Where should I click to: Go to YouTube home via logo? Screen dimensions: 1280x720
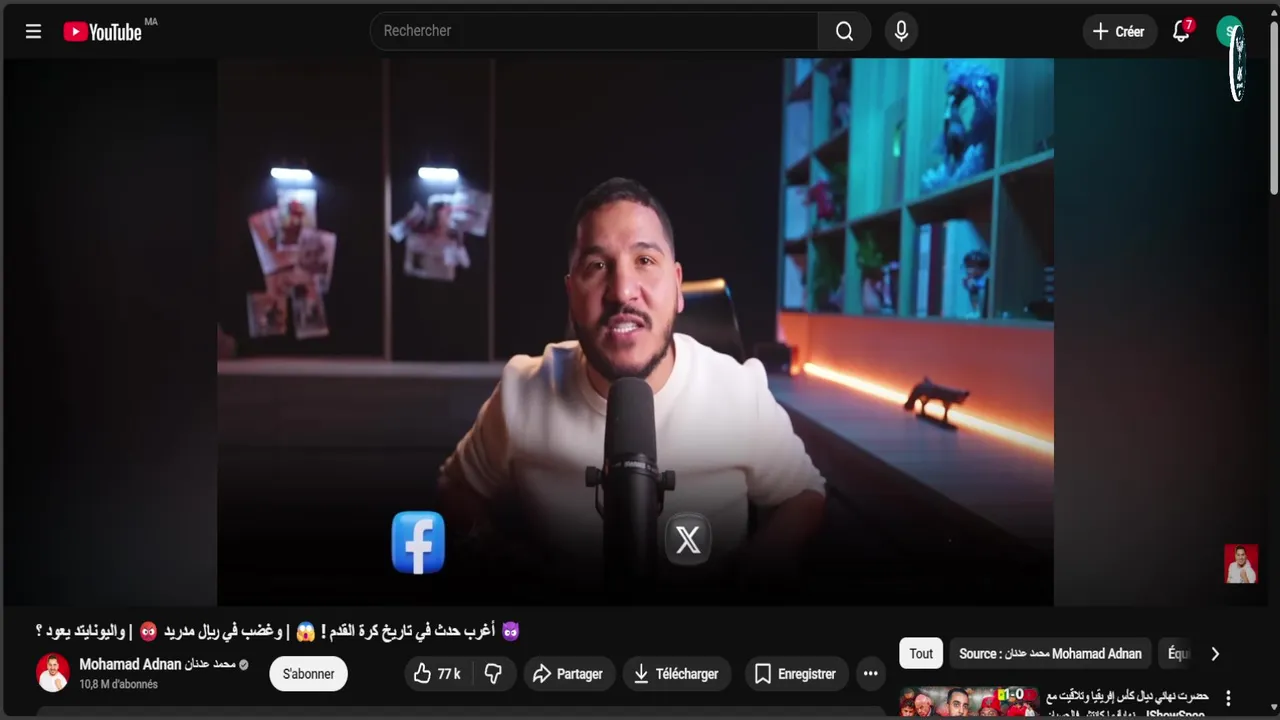pyautogui.click(x=103, y=32)
